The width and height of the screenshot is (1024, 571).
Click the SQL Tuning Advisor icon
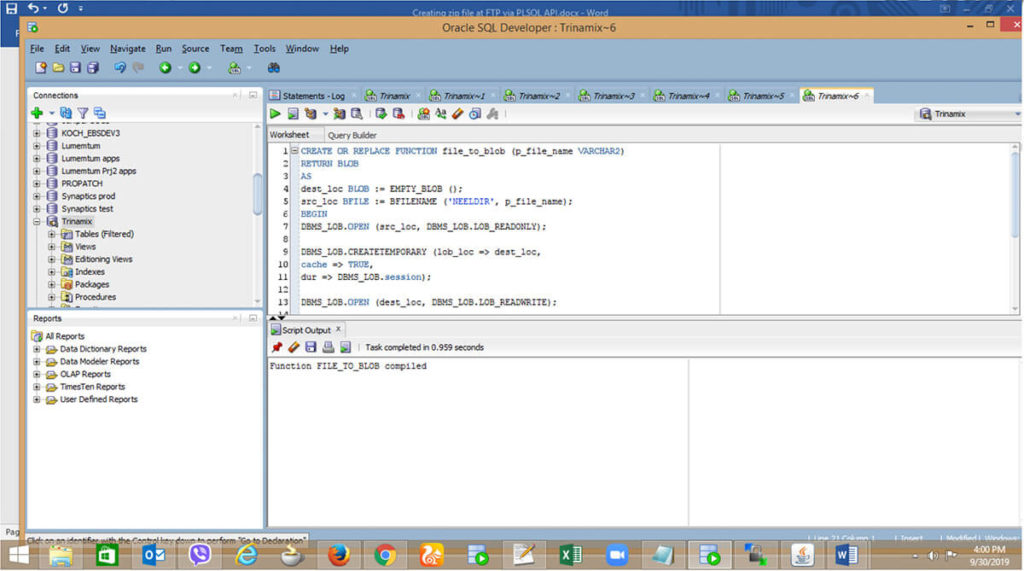pyautogui.click(x=357, y=114)
